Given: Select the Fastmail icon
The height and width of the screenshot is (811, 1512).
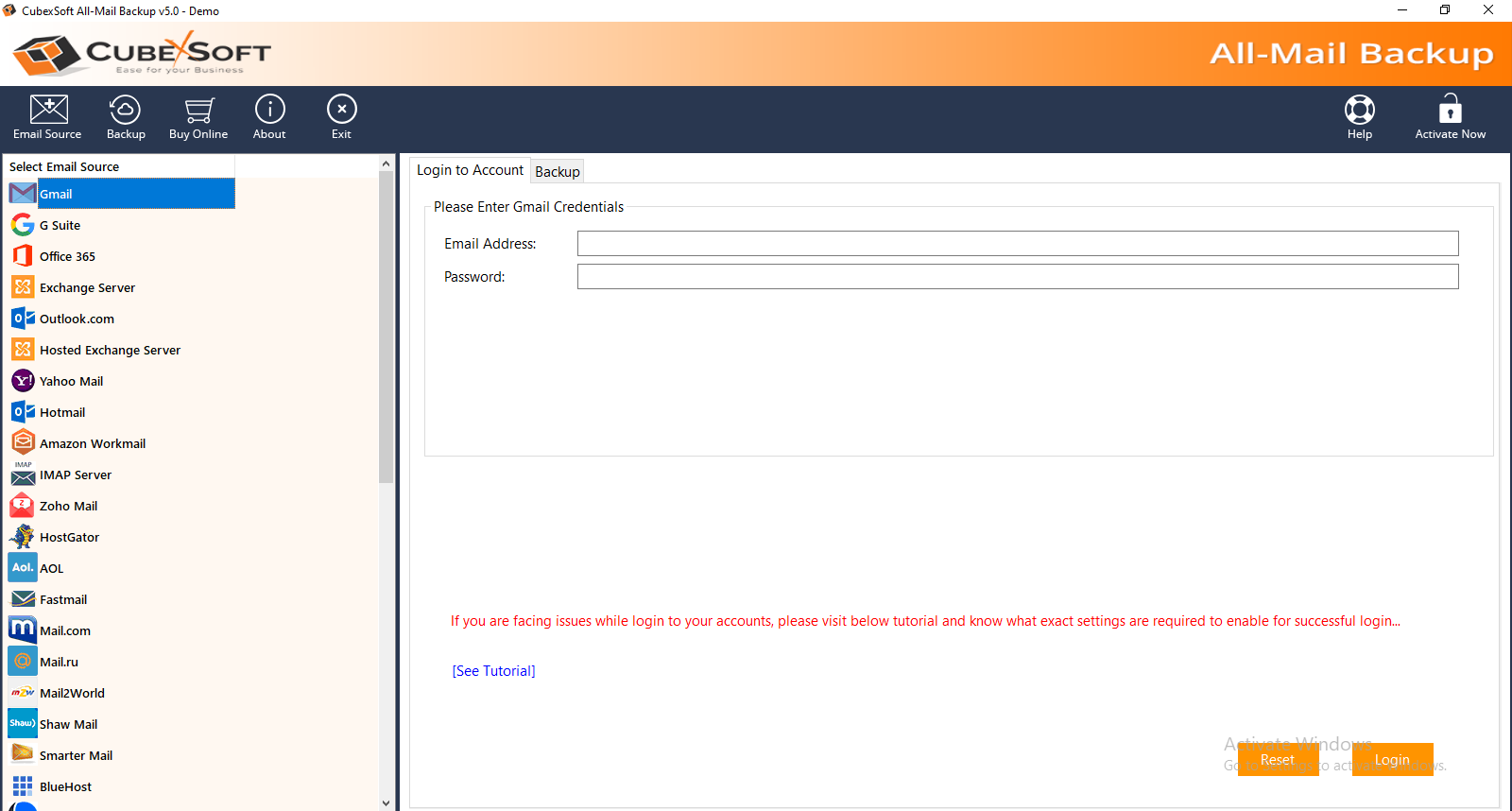Looking at the screenshot, I should pyautogui.click(x=23, y=599).
